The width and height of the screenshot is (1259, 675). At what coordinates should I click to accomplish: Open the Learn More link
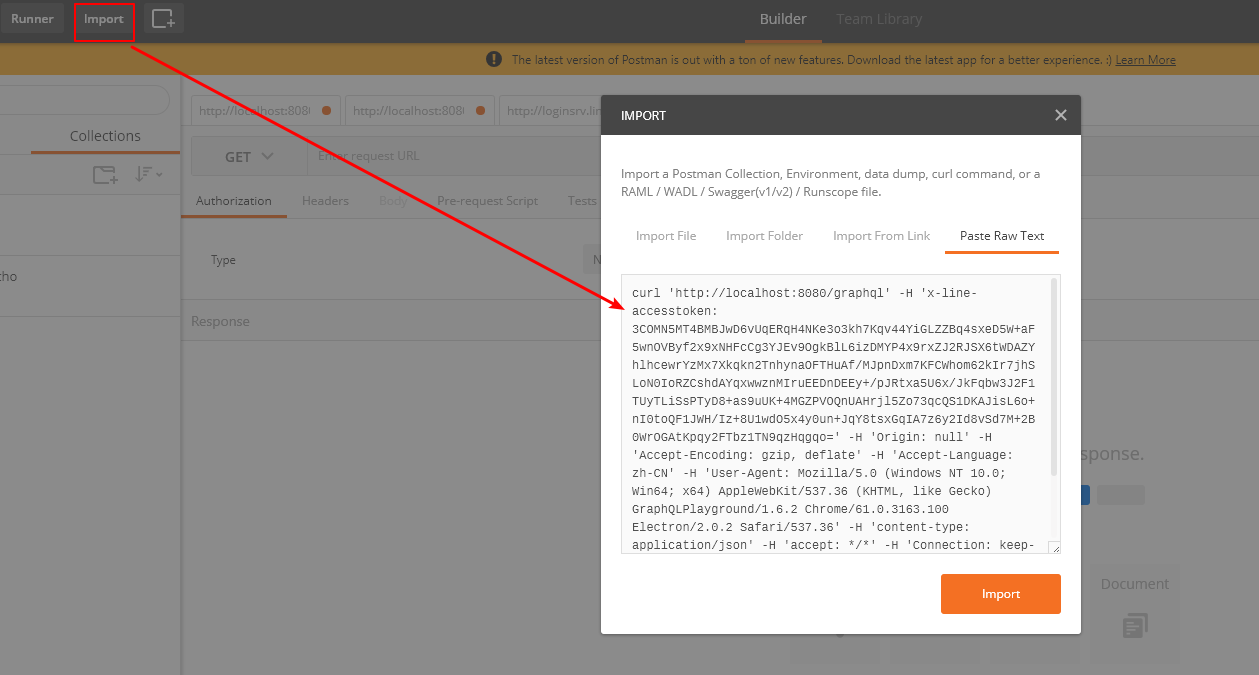click(x=1145, y=60)
